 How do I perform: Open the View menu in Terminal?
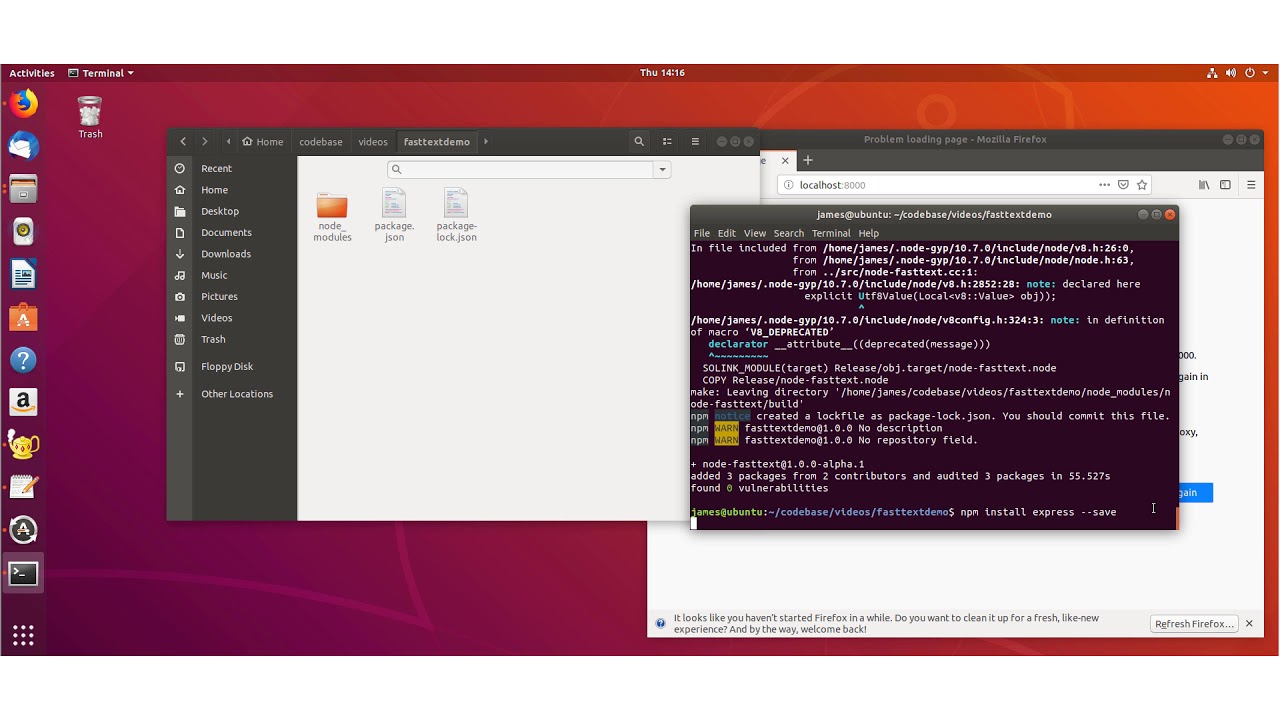pos(755,233)
